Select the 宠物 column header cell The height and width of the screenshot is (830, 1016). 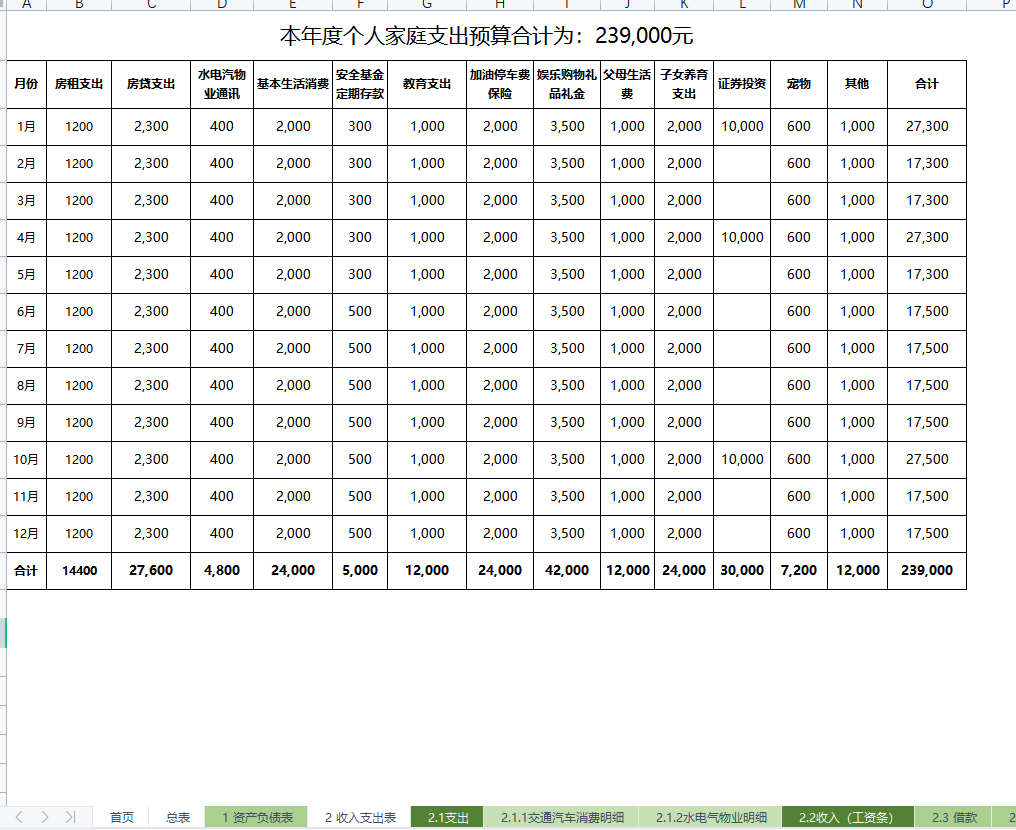798,84
